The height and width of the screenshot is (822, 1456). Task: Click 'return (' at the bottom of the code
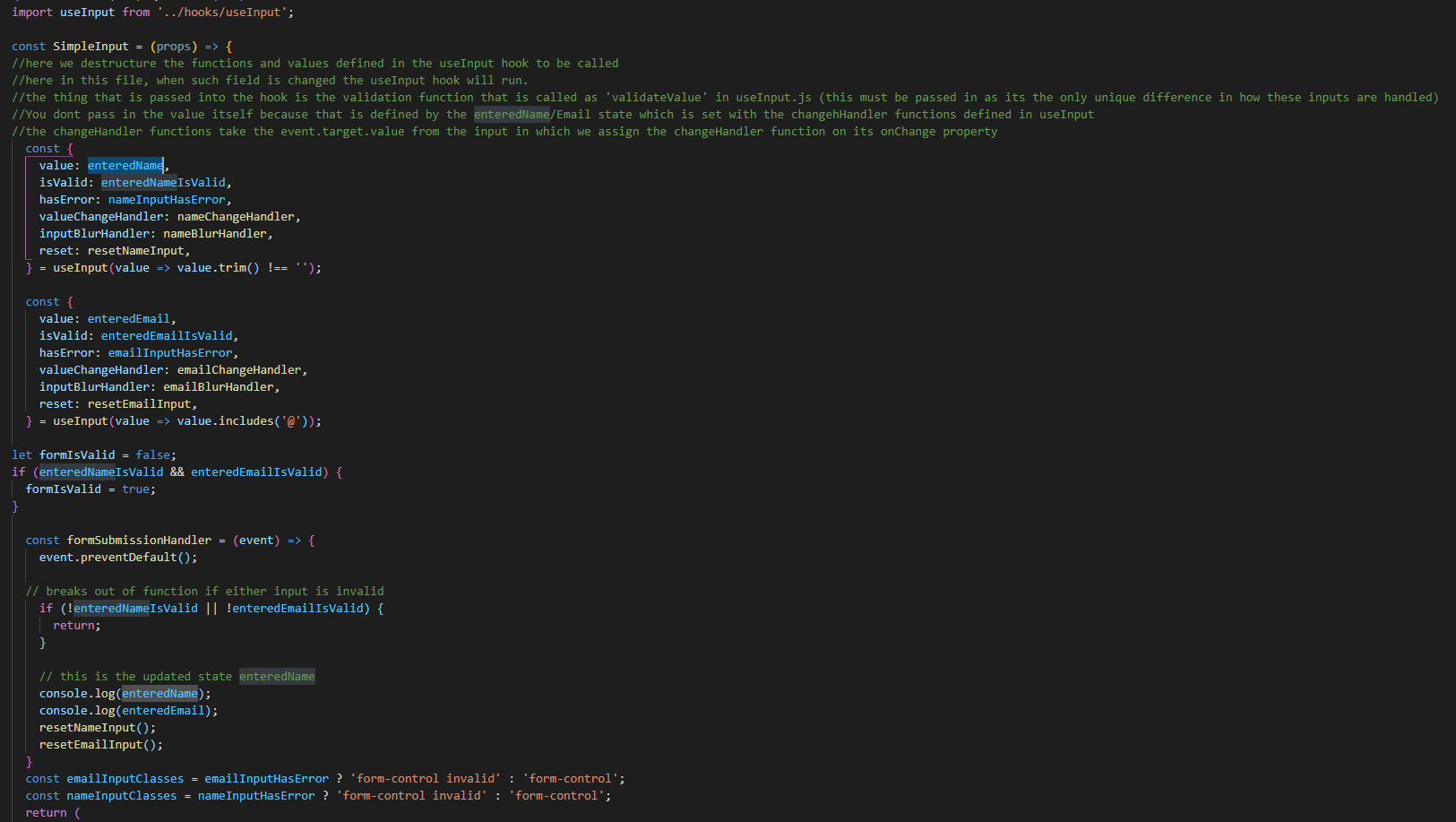(53, 813)
